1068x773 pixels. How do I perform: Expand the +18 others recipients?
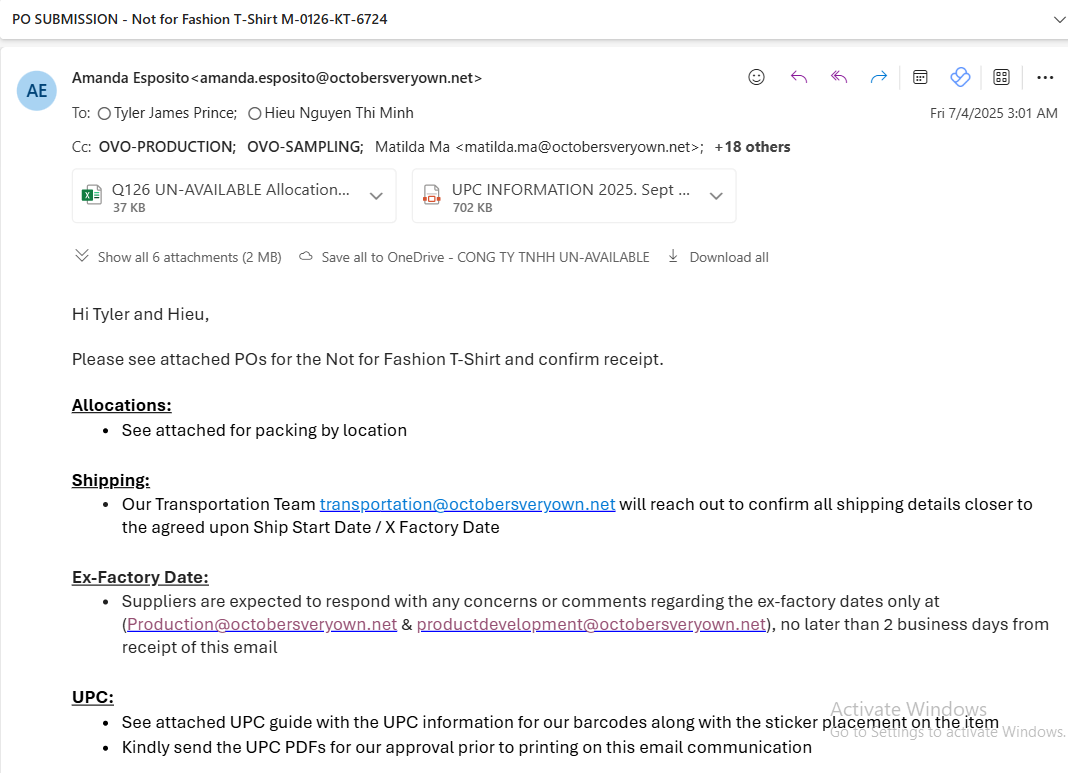pos(752,147)
